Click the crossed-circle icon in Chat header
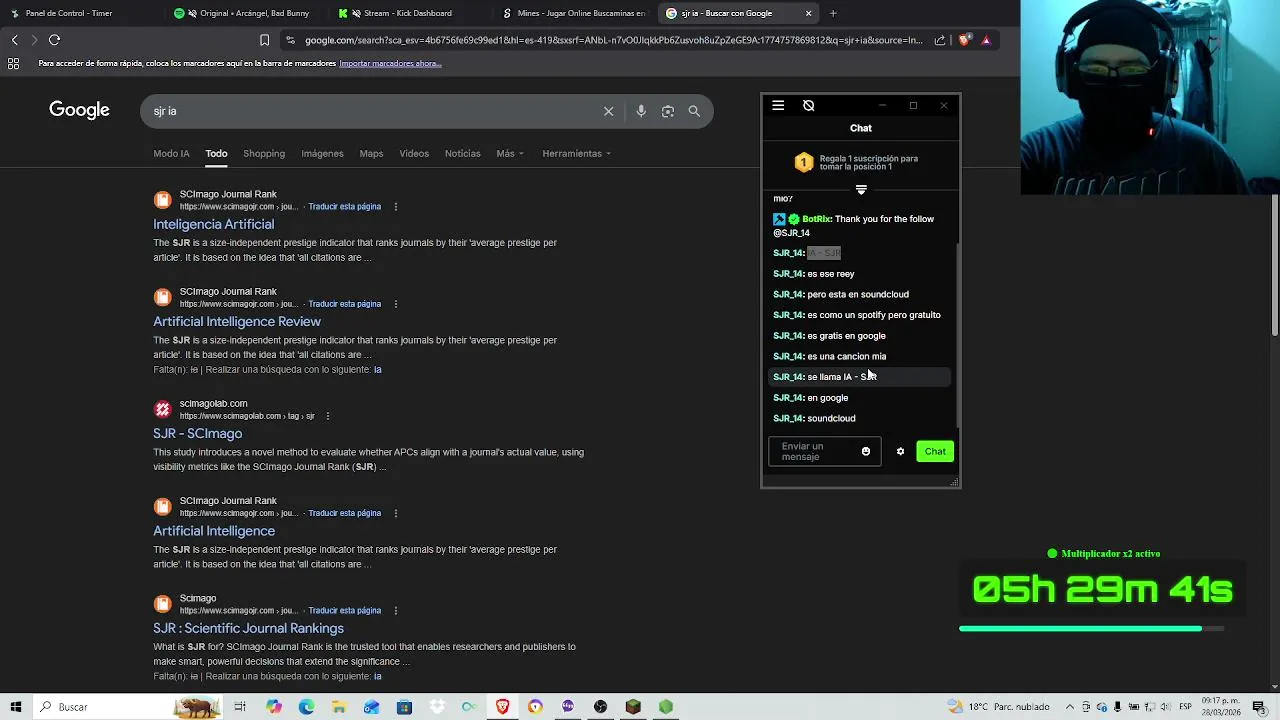 click(x=809, y=105)
